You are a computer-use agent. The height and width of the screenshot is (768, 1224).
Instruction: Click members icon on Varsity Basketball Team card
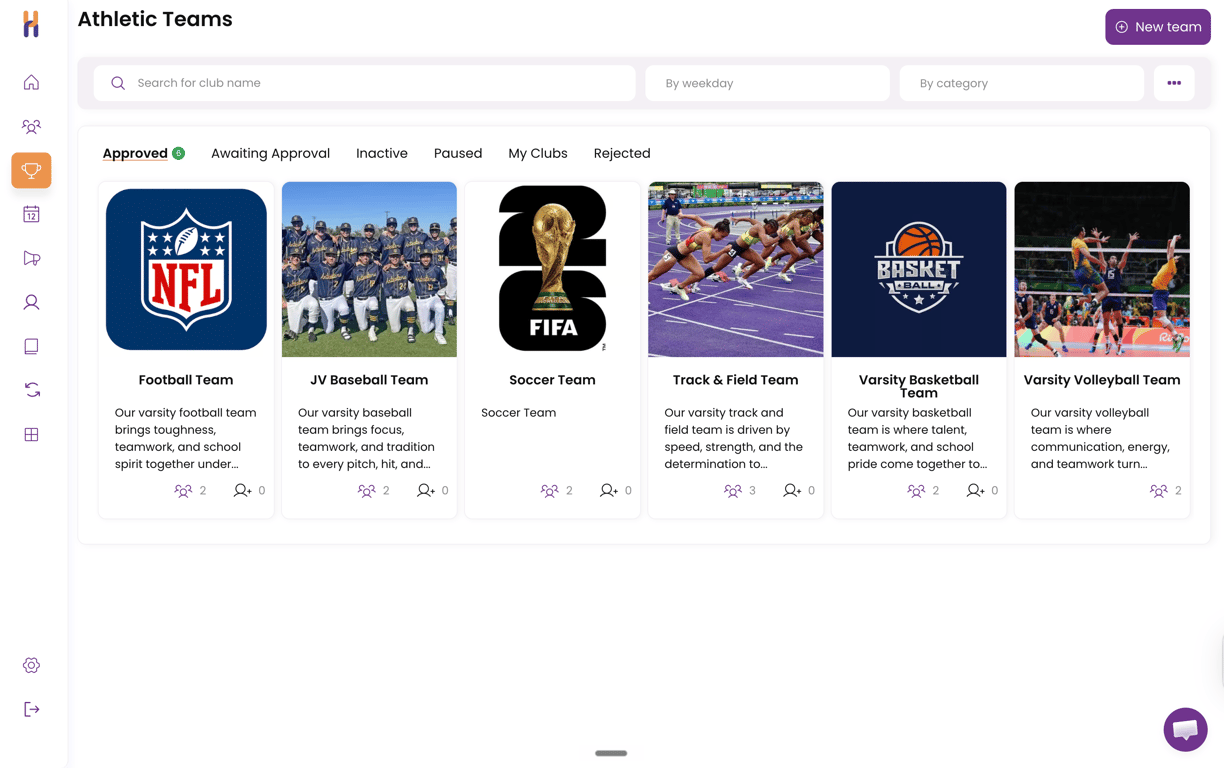click(915, 491)
